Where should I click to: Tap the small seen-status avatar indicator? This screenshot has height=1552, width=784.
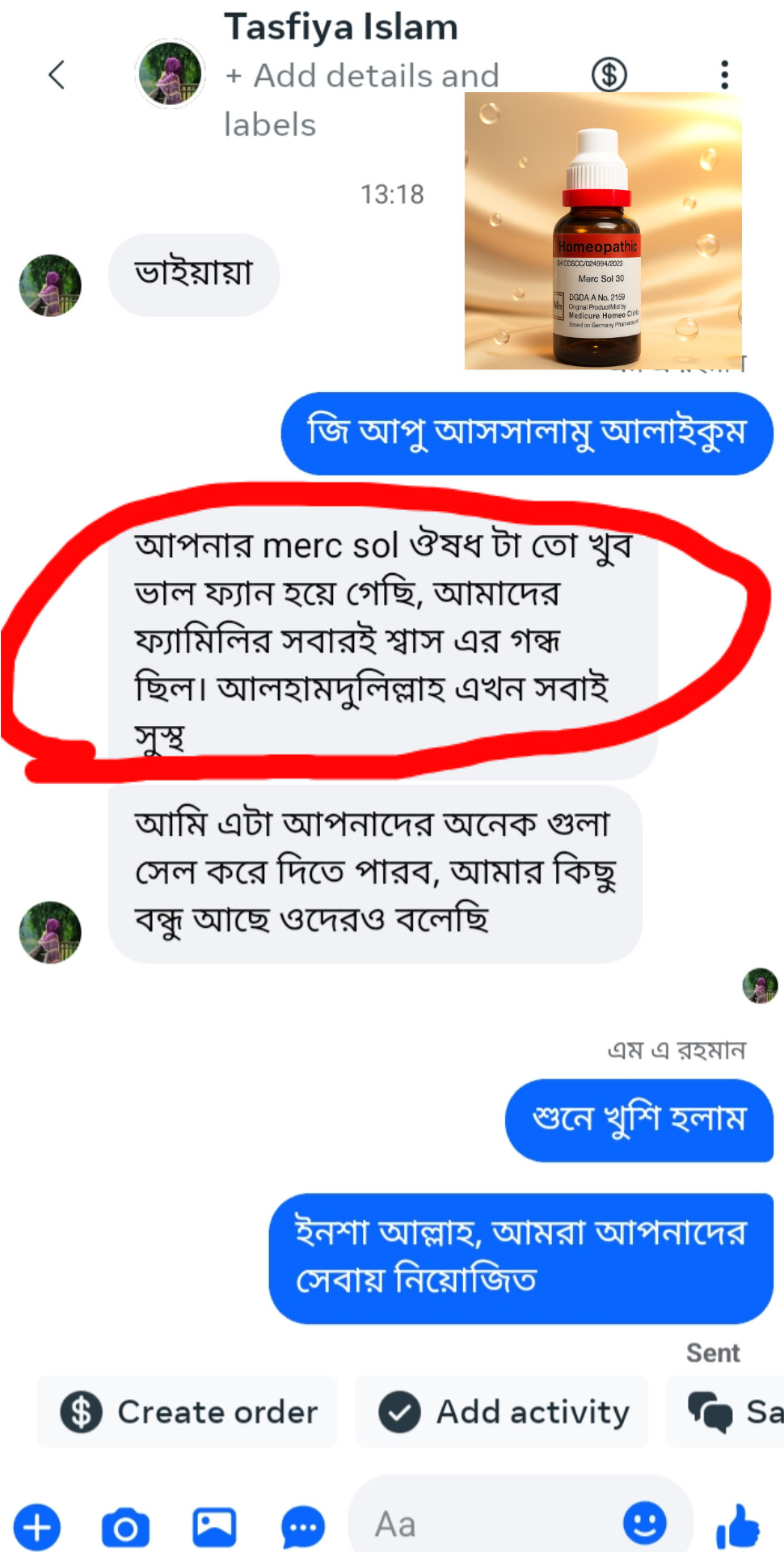pyautogui.click(x=761, y=985)
